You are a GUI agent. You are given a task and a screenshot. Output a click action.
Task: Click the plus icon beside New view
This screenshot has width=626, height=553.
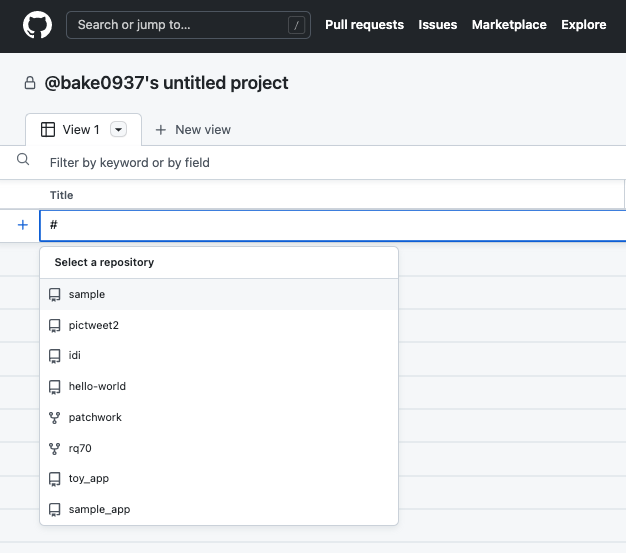[x=160, y=130]
